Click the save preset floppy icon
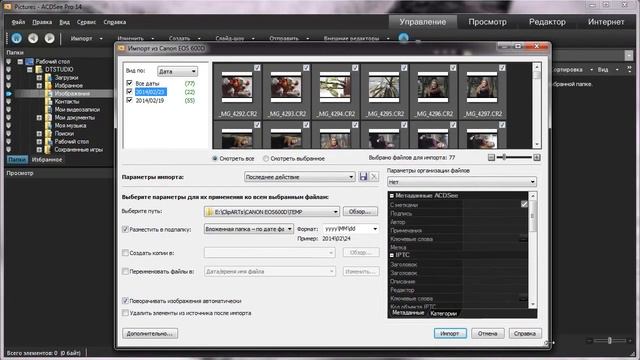 point(363,177)
